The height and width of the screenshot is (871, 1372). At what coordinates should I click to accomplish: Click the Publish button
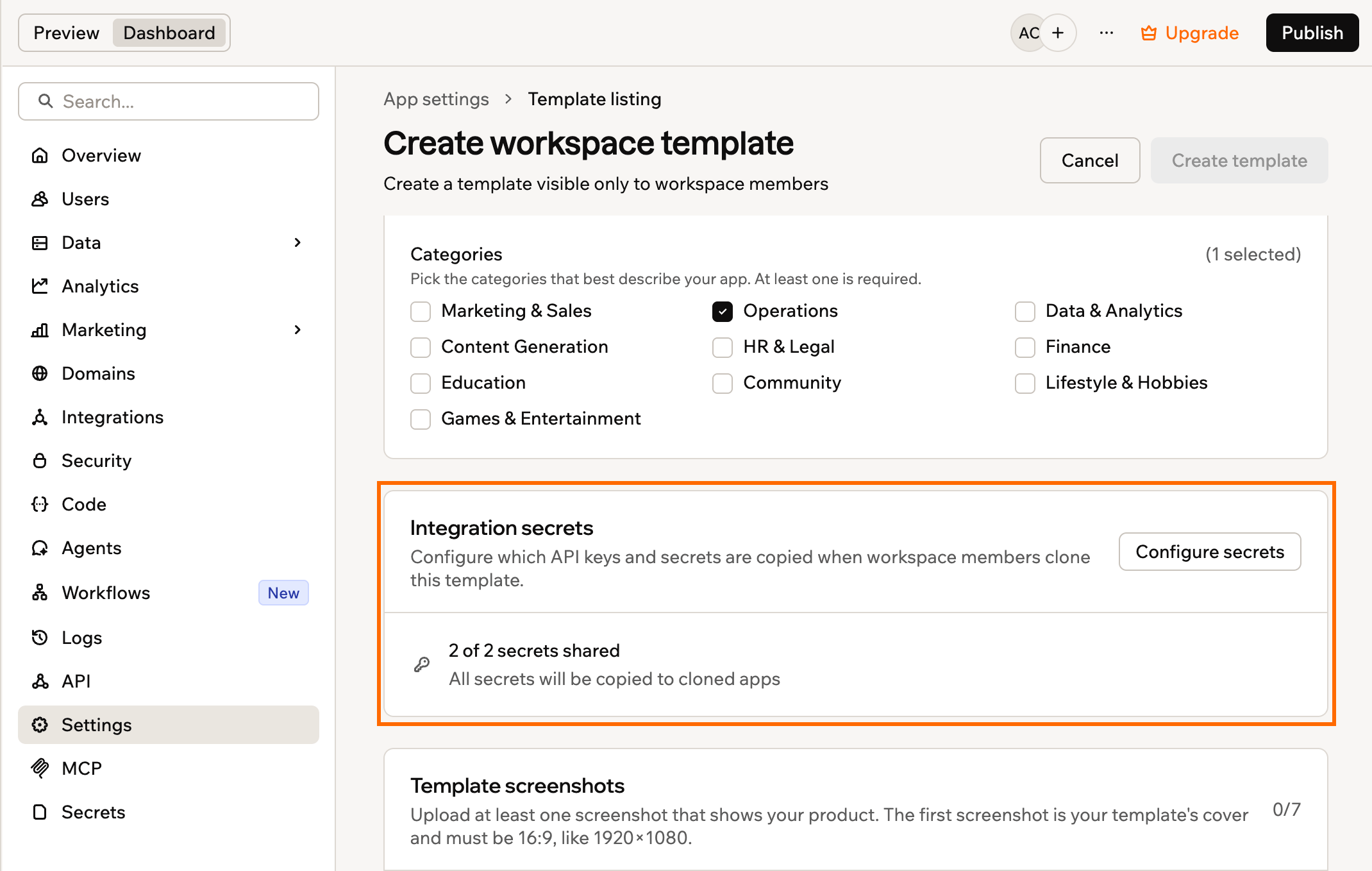[1312, 33]
